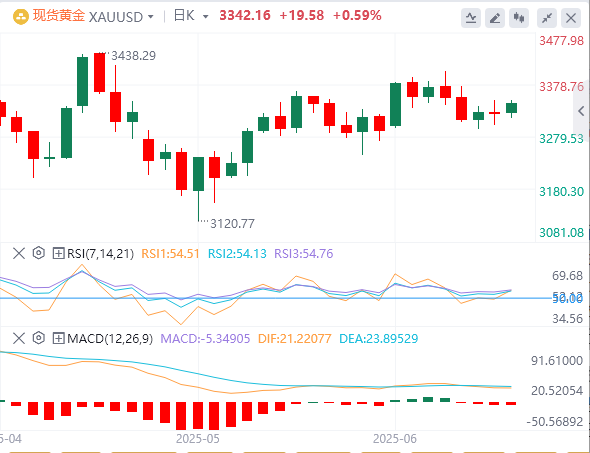Open MACD indicator settings hexagon icon
590x453 pixels.
coord(38,338)
